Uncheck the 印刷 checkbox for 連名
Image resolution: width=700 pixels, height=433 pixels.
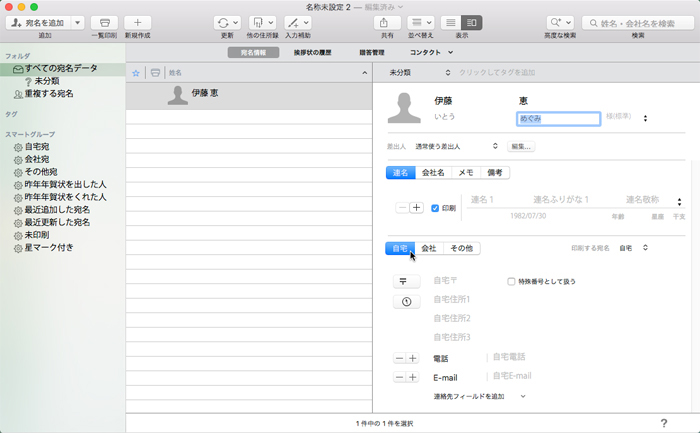coord(435,208)
